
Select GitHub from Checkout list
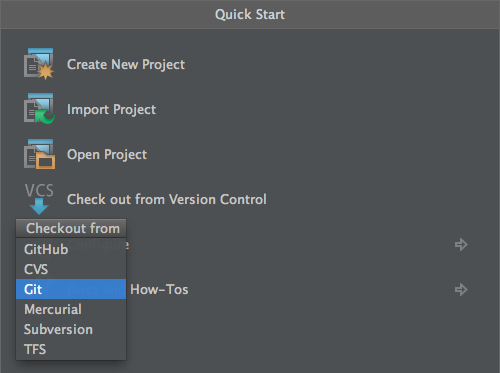point(71,249)
